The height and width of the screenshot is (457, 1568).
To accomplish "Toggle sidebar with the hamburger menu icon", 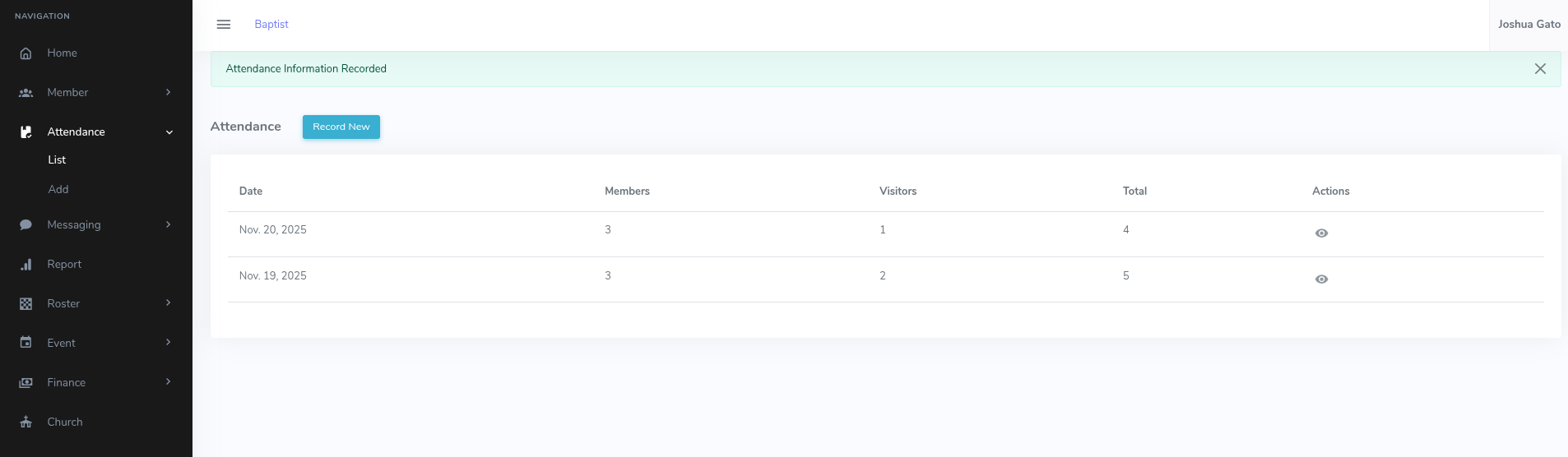I will (x=223, y=25).
